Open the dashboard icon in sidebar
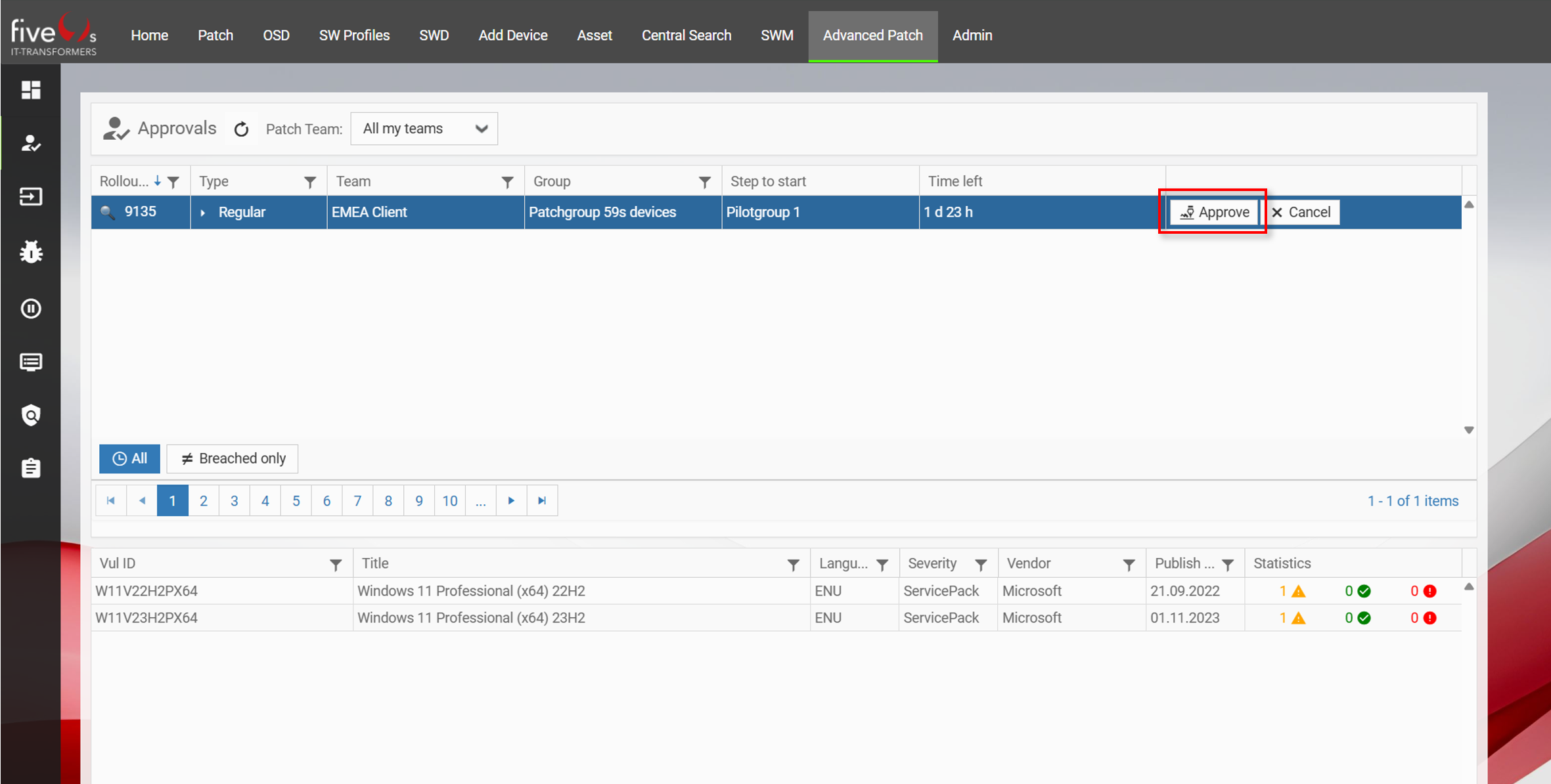Image resolution: width=1551 pixels, height=784 pixels. (31, 90)
